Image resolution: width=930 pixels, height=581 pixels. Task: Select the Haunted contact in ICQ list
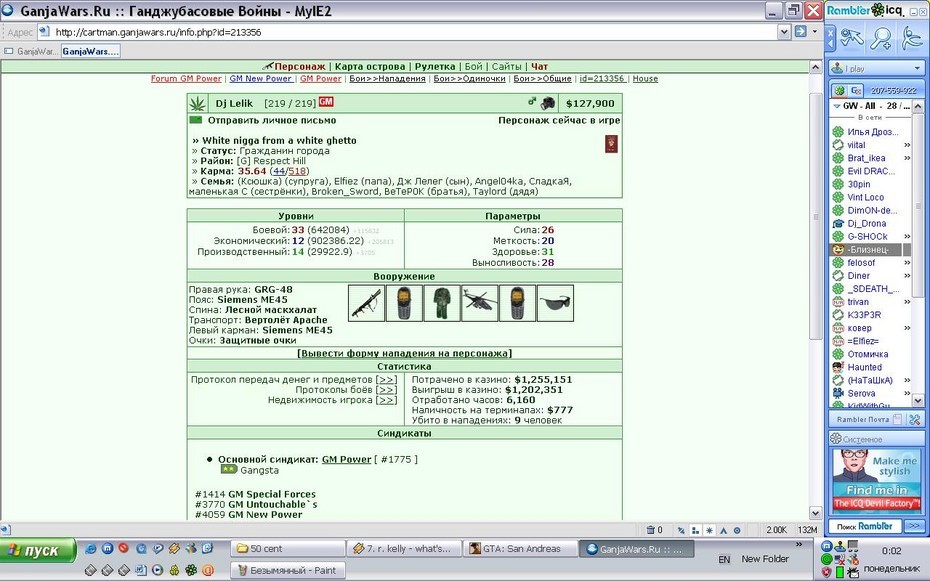click(x=864, y=368)
